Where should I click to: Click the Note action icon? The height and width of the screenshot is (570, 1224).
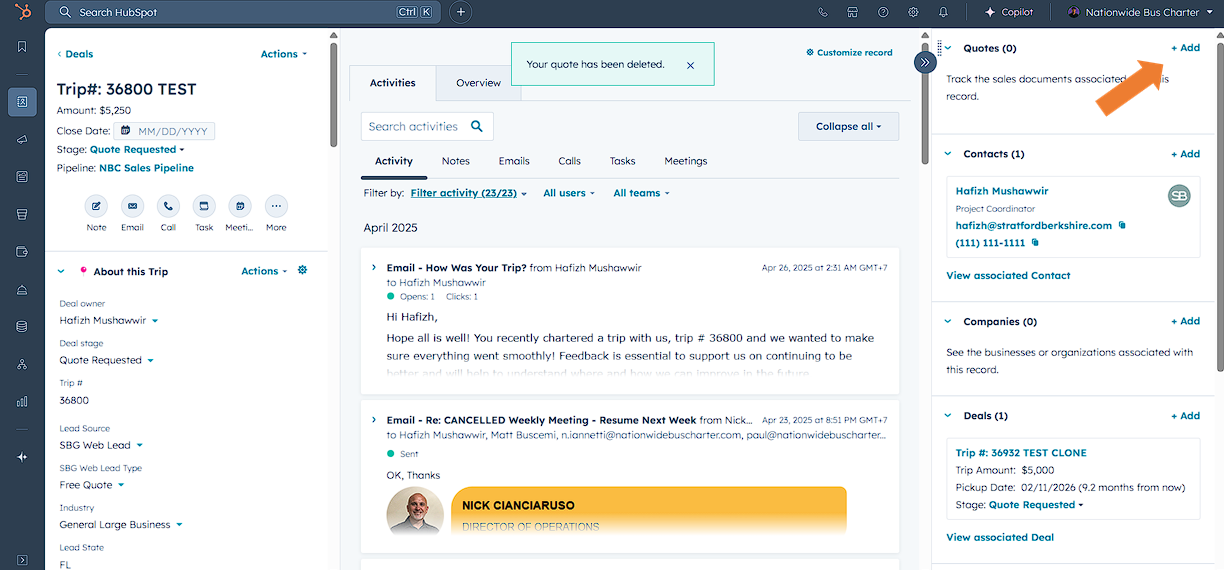96,206
